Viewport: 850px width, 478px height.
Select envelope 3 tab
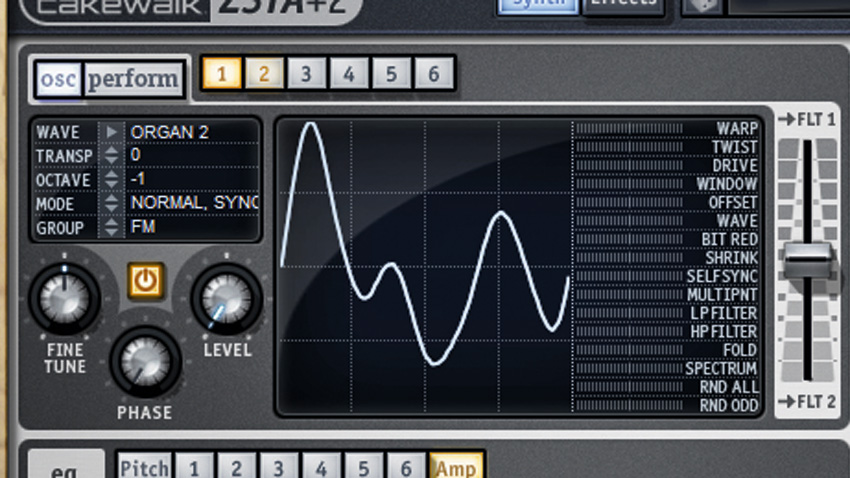279,467
